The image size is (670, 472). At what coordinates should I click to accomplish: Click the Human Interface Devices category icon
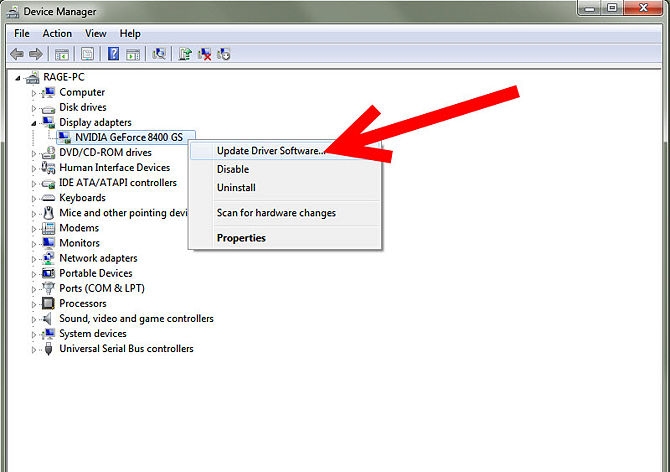pos(48,167)
